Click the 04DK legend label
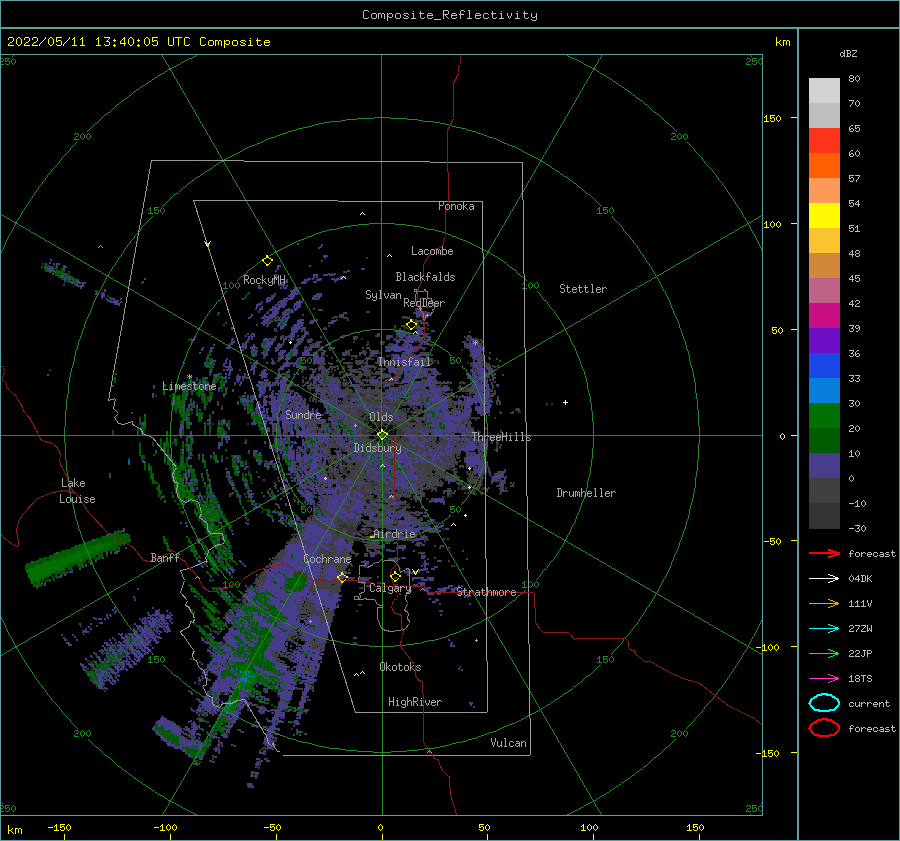 [860, 578]
